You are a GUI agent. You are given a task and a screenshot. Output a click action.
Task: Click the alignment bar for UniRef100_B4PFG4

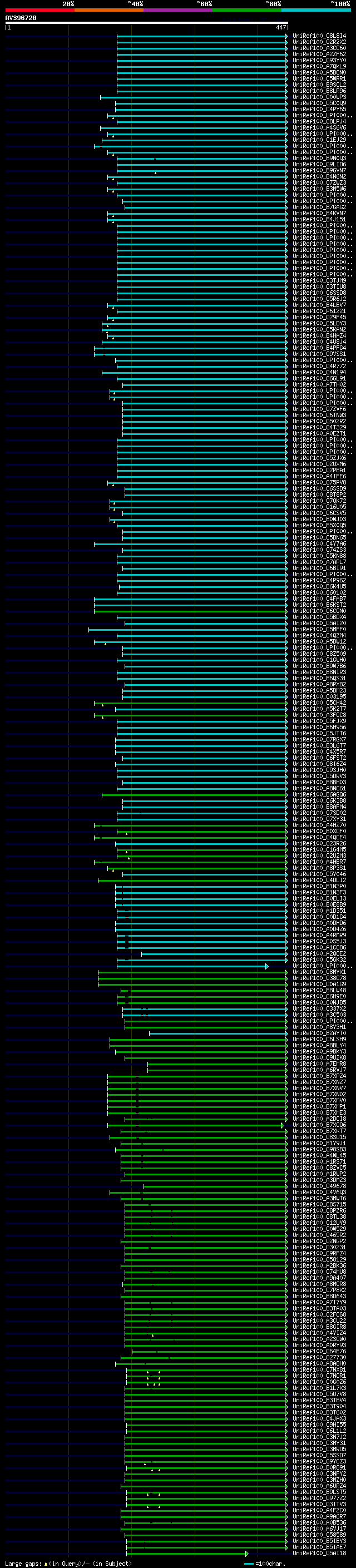(191, 348)
